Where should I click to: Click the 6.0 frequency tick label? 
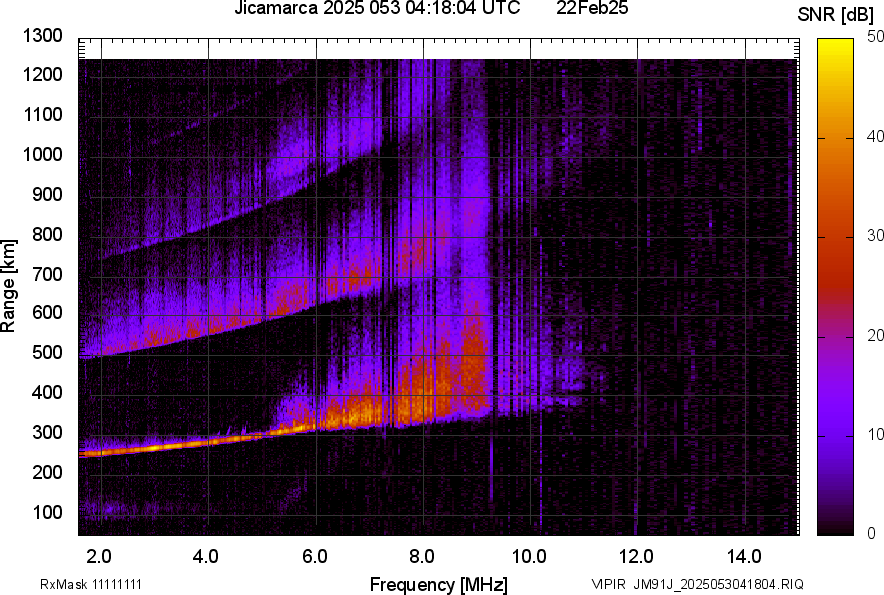[315, 557]
